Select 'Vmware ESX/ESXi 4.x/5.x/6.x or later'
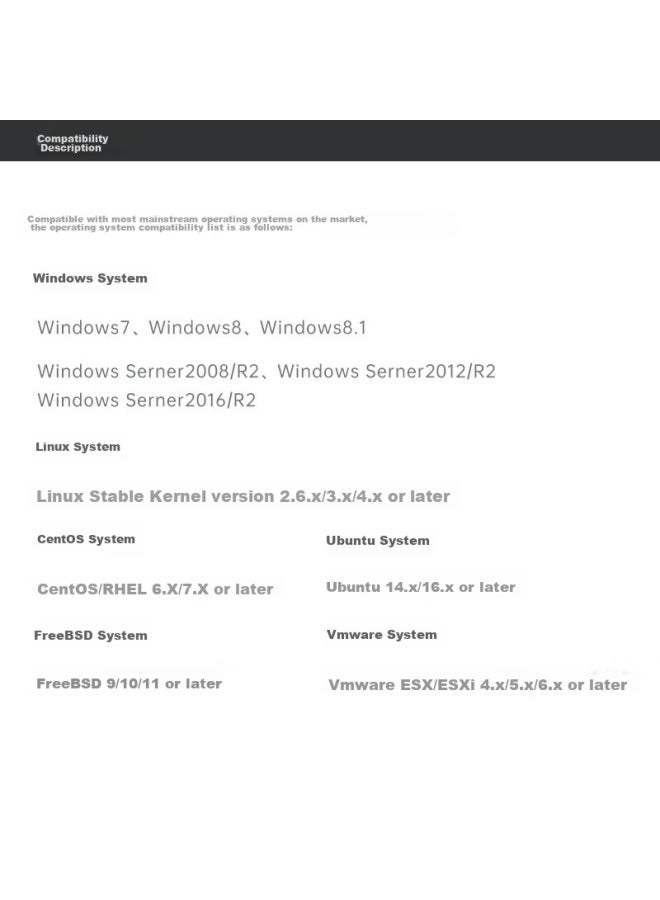Image resolution: width=660 pixels, height=900 pixels. [x=477, y=685]
